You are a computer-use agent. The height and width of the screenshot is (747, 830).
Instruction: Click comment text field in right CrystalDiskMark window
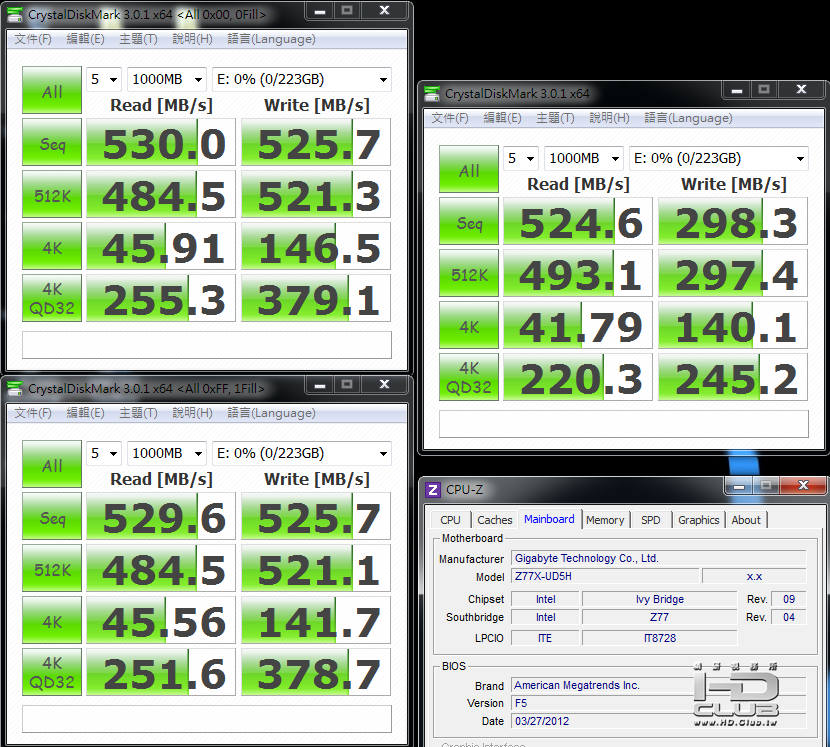624,424
